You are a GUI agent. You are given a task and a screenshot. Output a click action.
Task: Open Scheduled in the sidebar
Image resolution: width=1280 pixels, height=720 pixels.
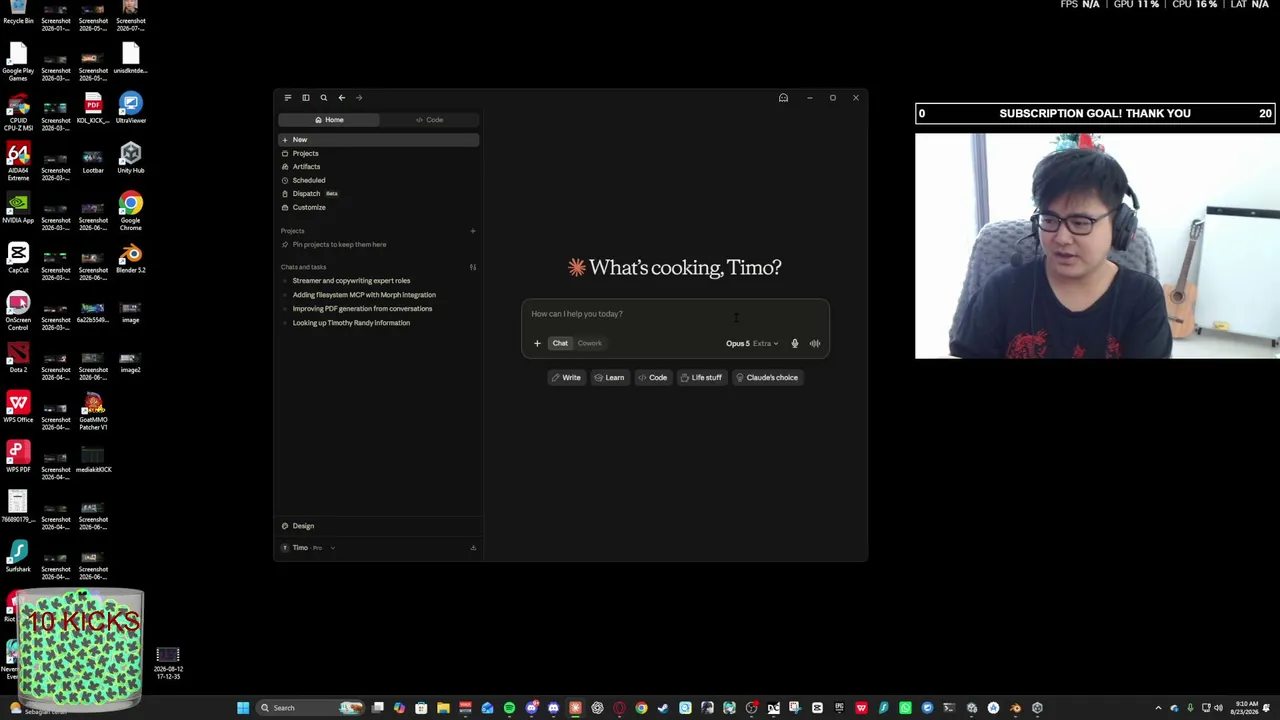[379, 180]
